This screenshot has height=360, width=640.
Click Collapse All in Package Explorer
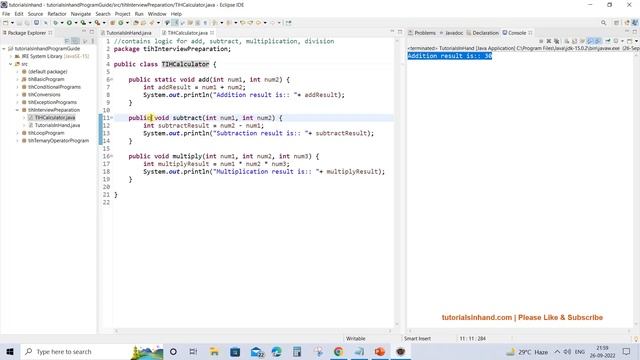coord(66,41)
